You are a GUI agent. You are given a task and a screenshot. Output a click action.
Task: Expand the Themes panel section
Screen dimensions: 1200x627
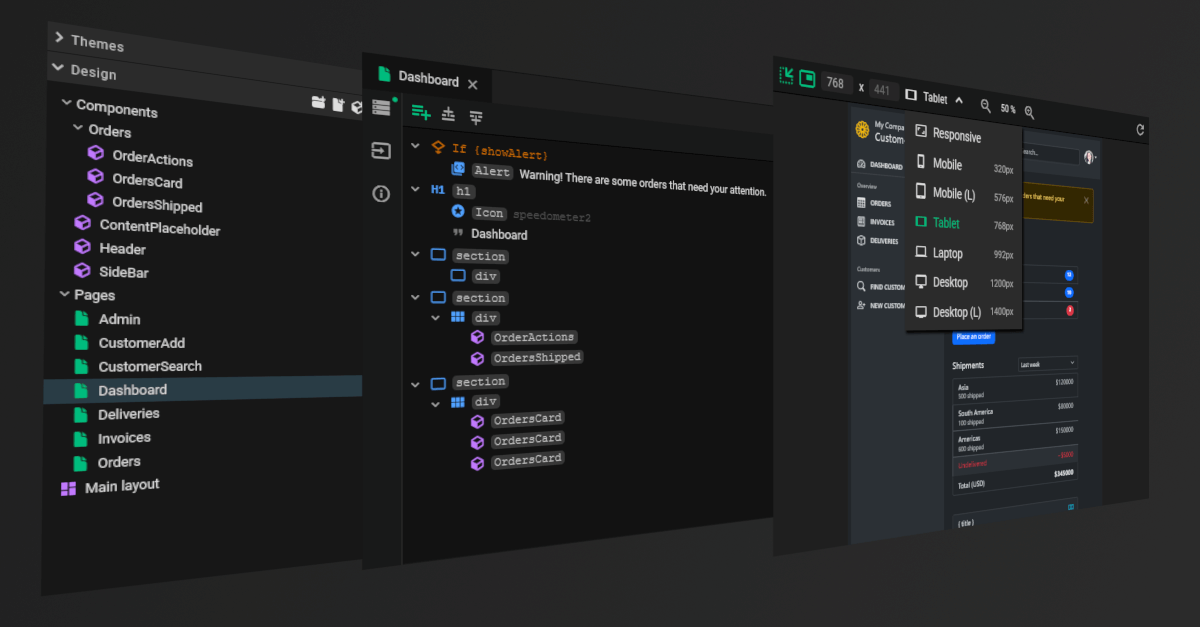[x=60, y=38]
